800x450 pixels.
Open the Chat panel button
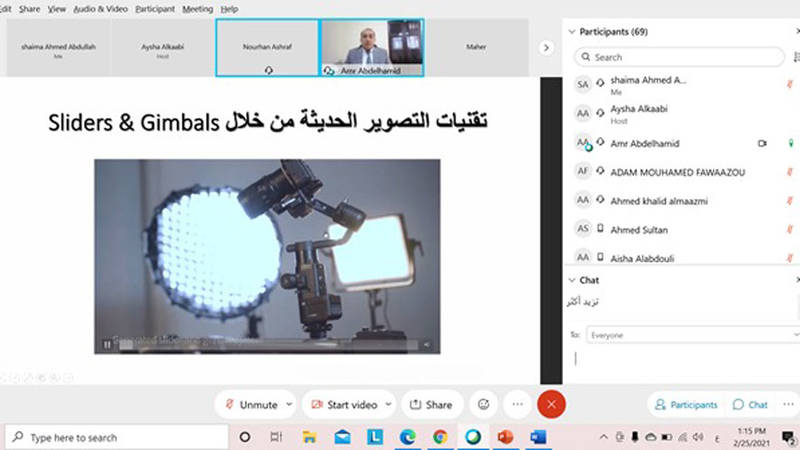750,405
